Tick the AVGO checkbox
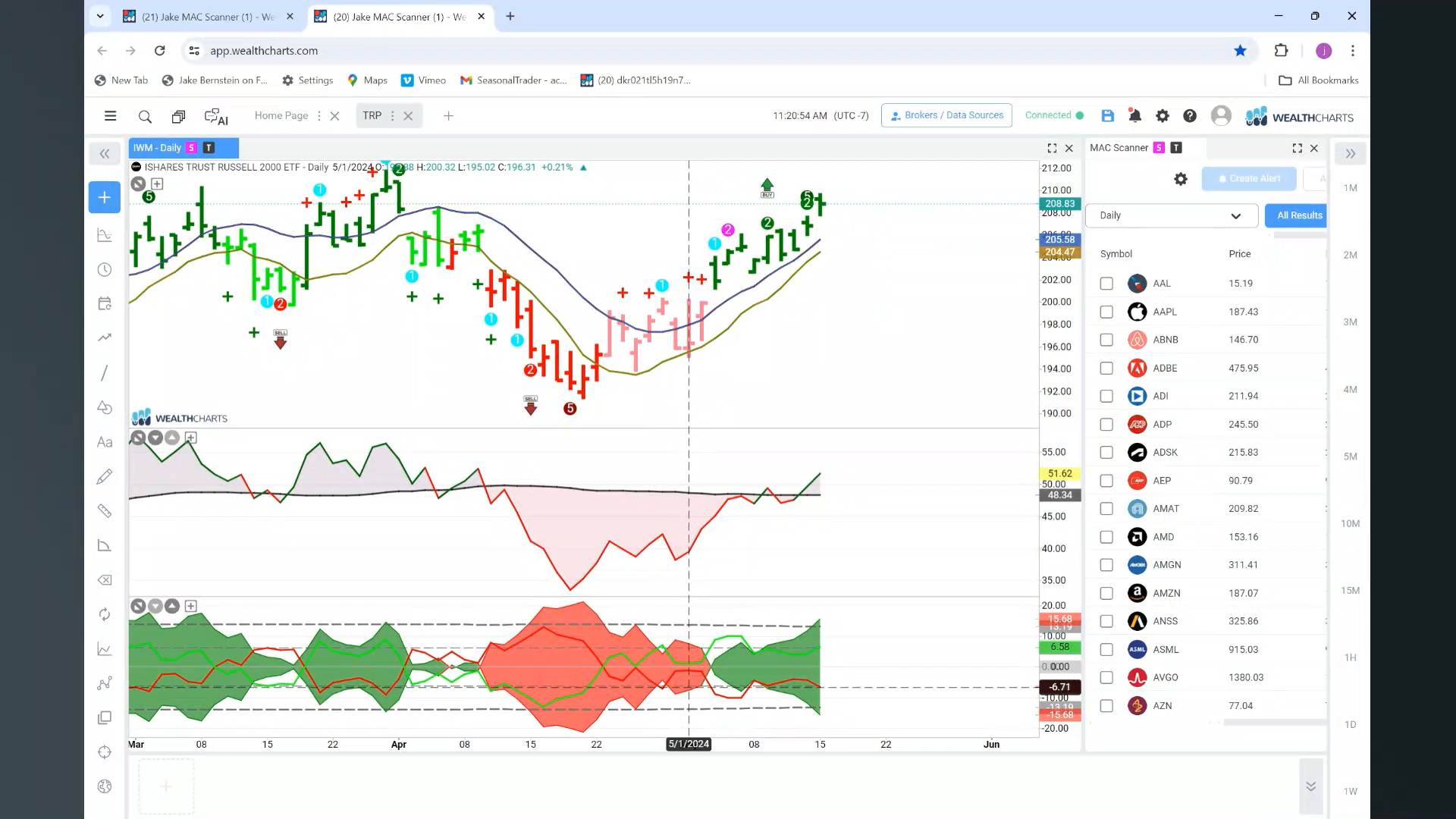Viewport: 1456px width, 819px height. (1106, 677)
